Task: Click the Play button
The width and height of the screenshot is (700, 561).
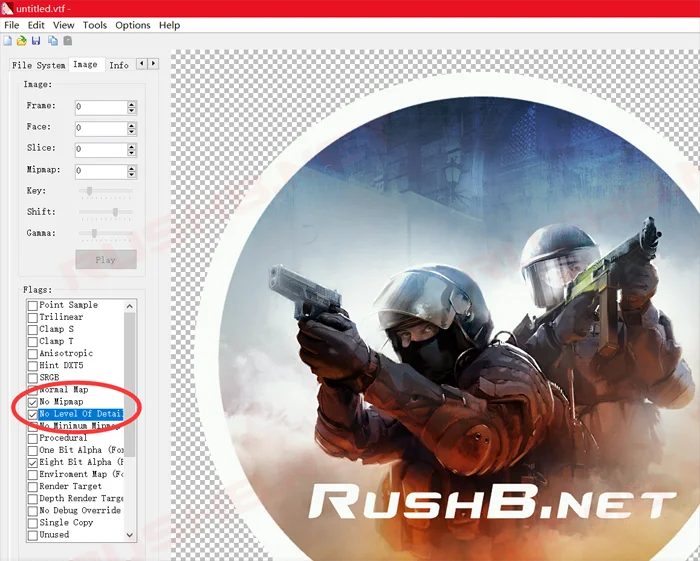Action: (x=106, y=260)
